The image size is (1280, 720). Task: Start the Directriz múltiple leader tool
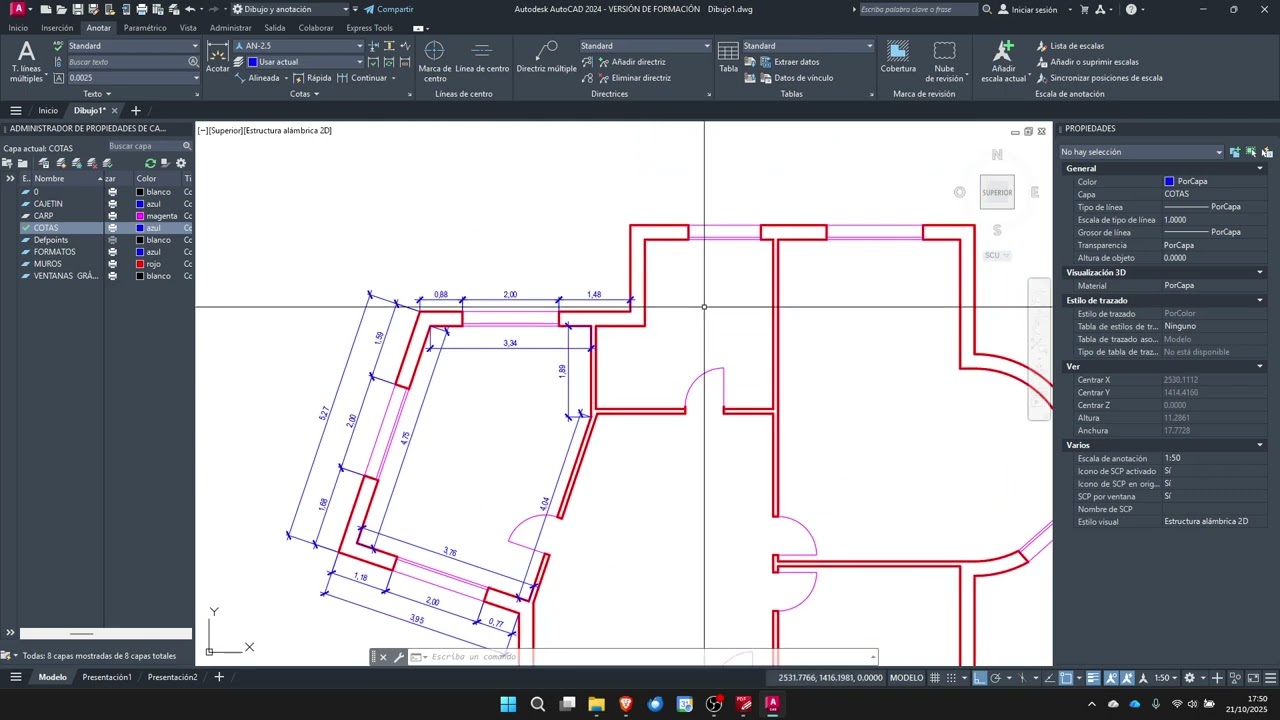pos(546,58)
